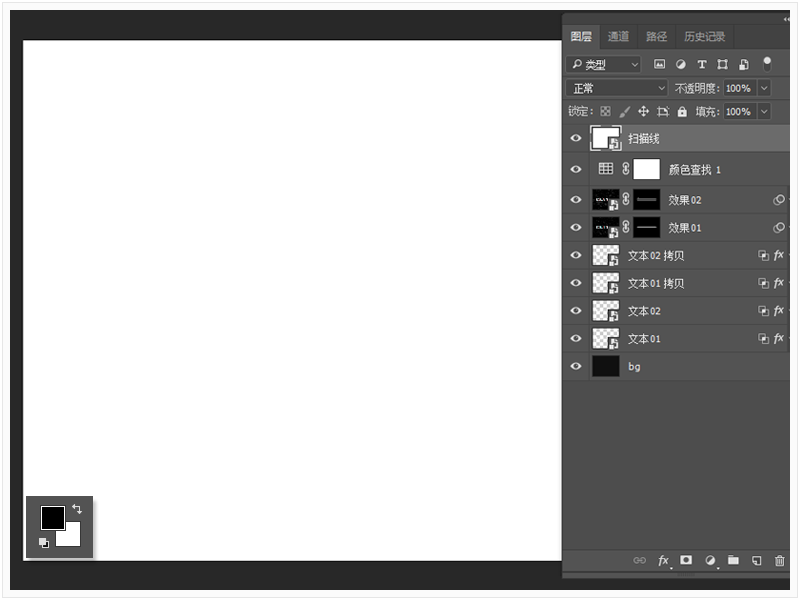This screenshot has height=600, width=800.
Task: Hide the 扫描线 layer
Action: click(x=576, y=138)
